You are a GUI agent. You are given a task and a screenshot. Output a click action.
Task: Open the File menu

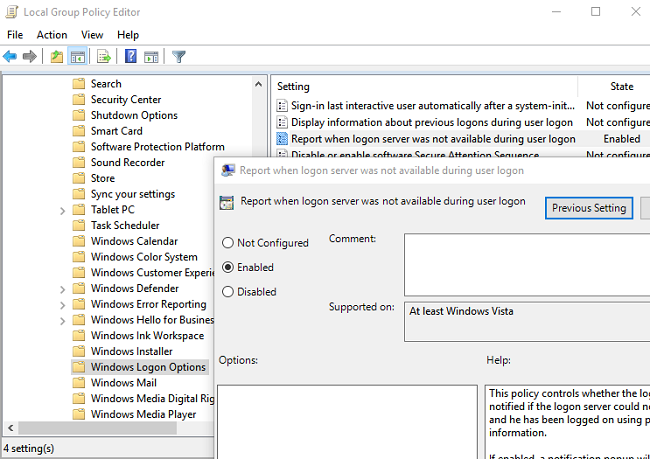pyautogui.click(x=15, y=35)
